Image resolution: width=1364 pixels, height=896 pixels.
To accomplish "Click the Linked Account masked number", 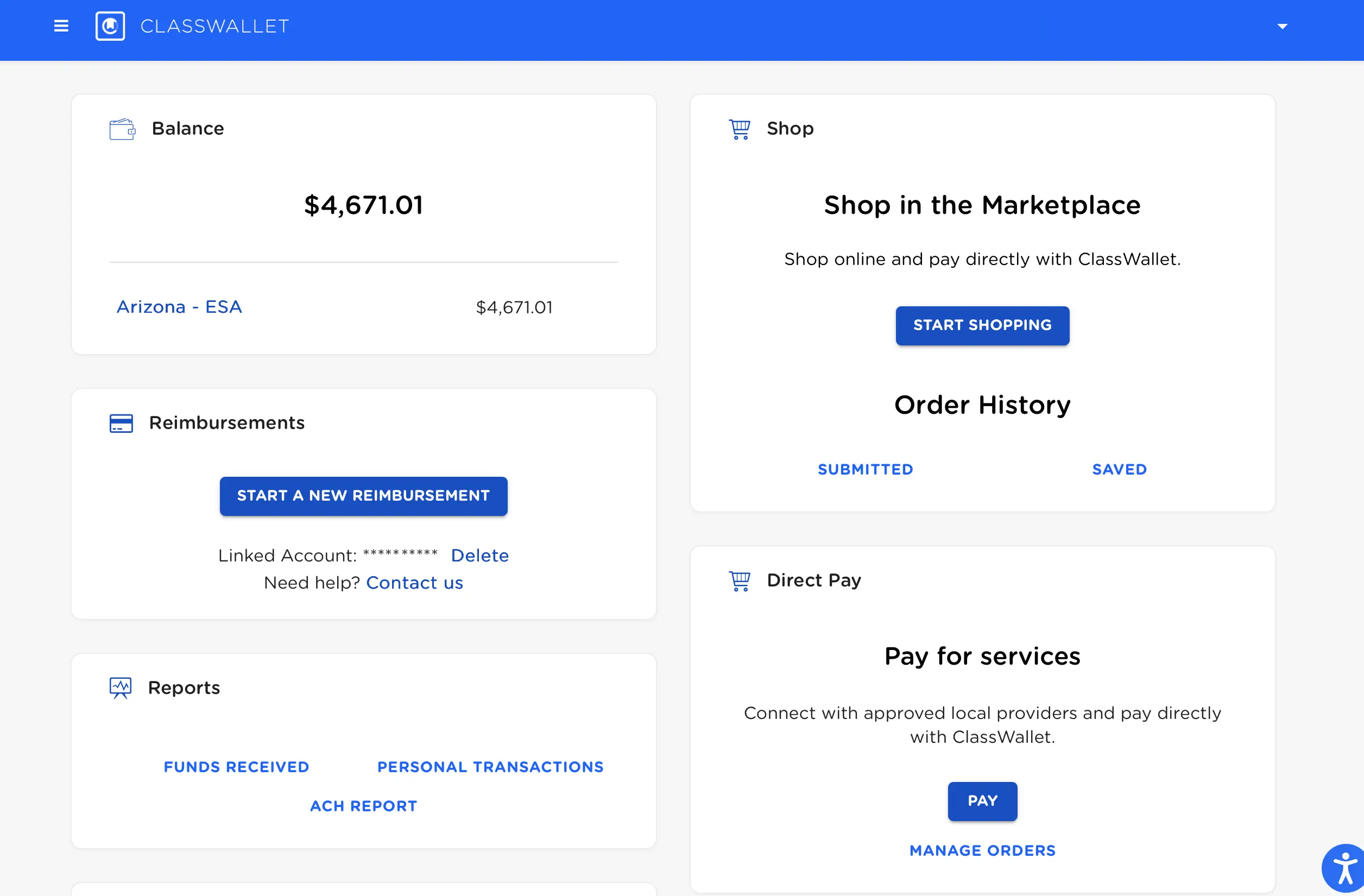I will (x=400, y=554).
